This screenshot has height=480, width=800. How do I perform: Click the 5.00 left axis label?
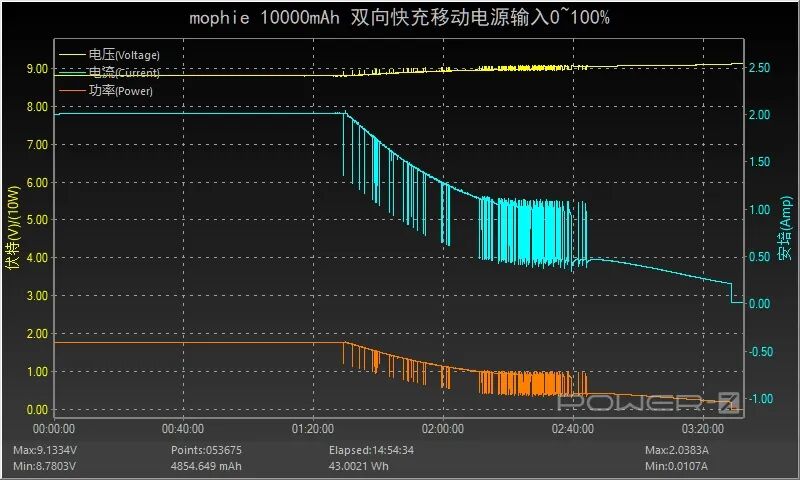(37, 220)
